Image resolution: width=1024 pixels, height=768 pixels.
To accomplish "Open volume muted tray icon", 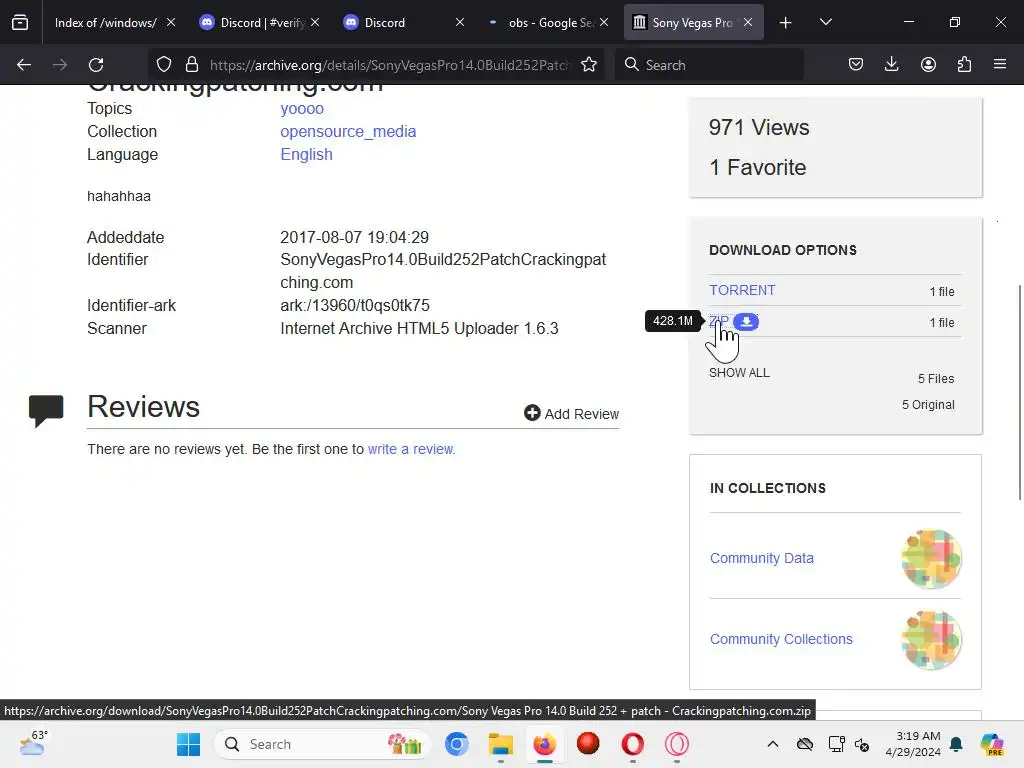I will tap(862, 744).
